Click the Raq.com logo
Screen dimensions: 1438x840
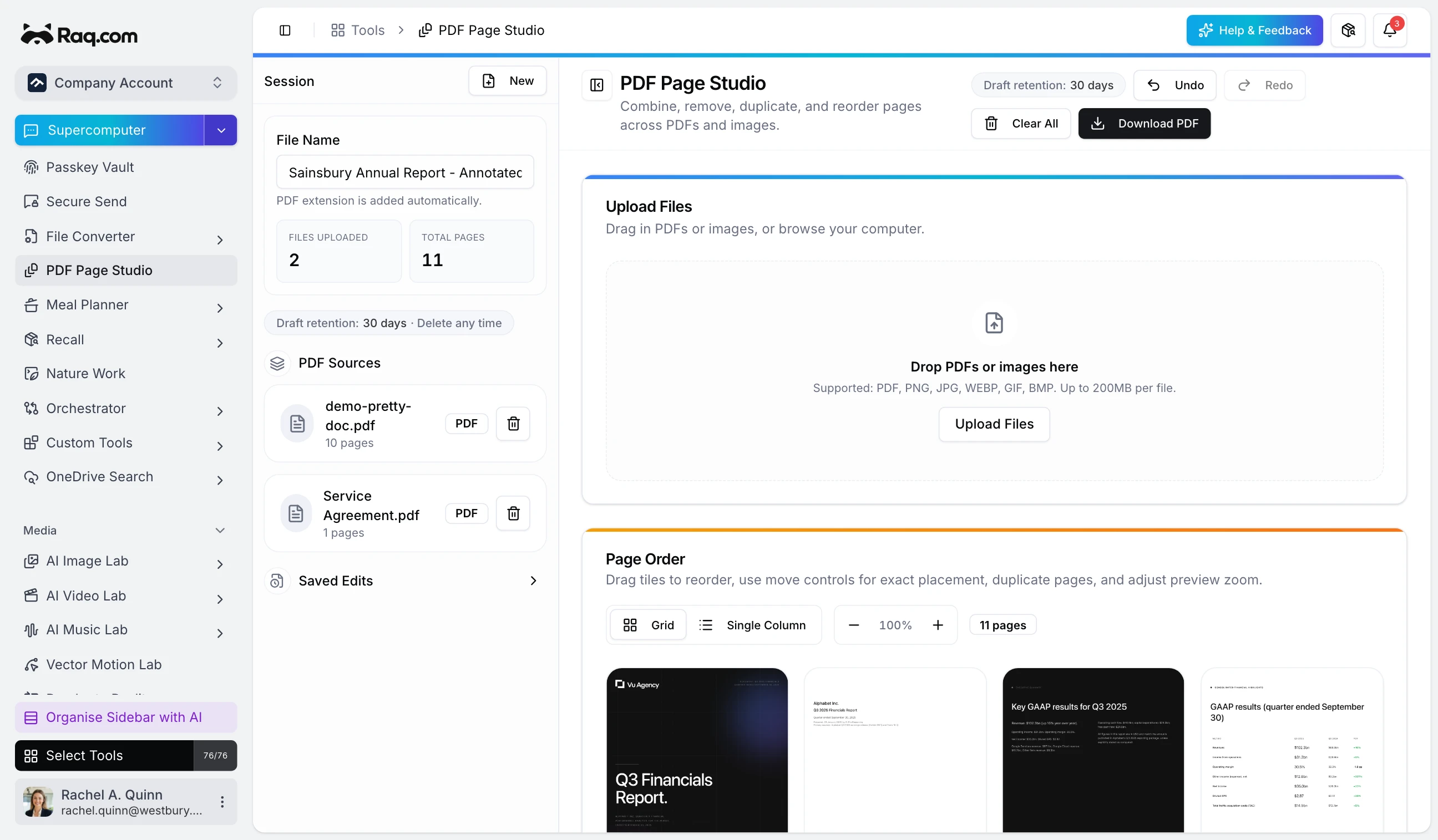(x=79, y=35)
